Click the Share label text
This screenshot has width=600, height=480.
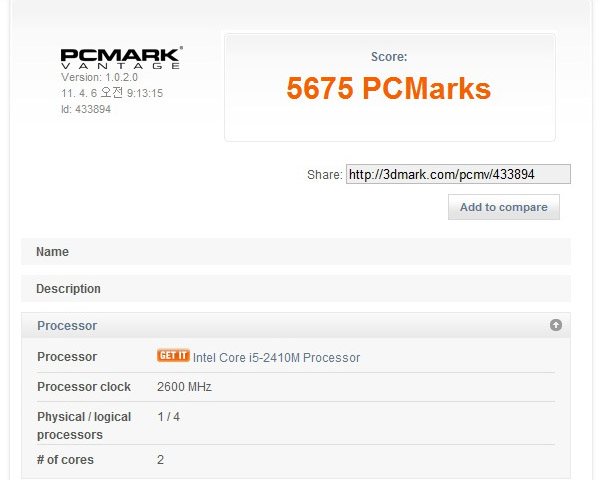click(x=324, y=175)
